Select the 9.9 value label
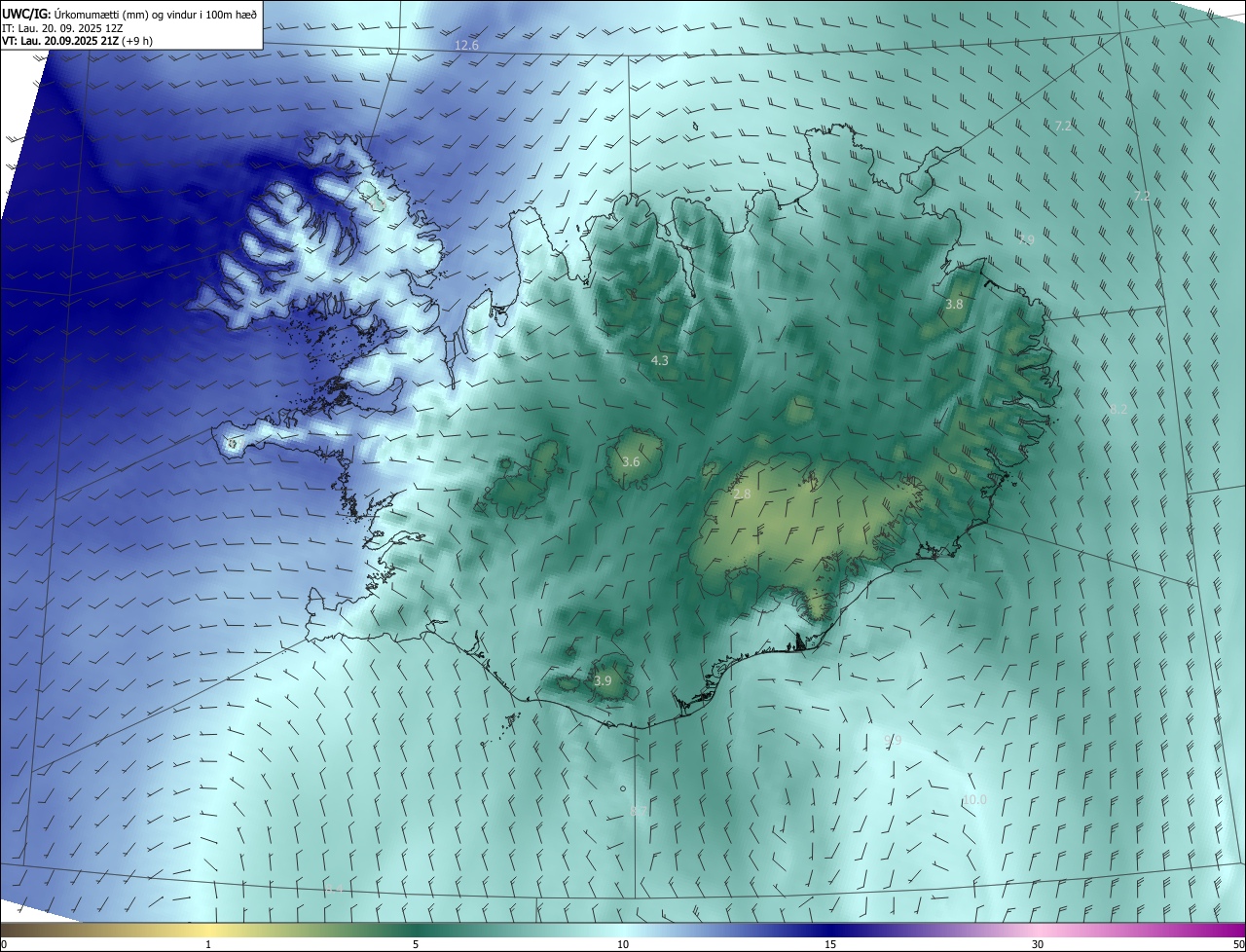The image size is (1246, 952). (893, 741)
